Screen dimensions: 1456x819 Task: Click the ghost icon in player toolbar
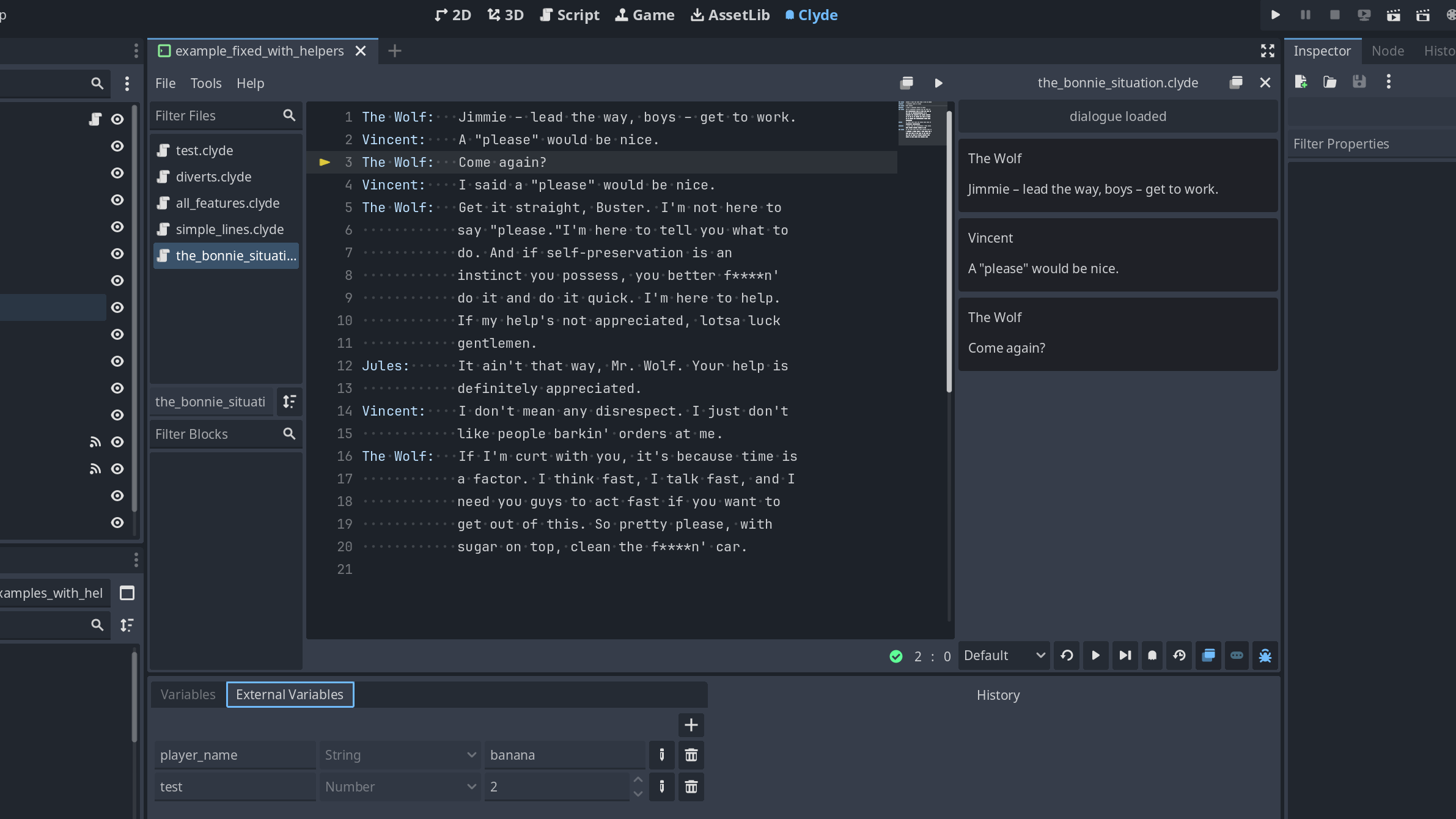coord(1152,655)
